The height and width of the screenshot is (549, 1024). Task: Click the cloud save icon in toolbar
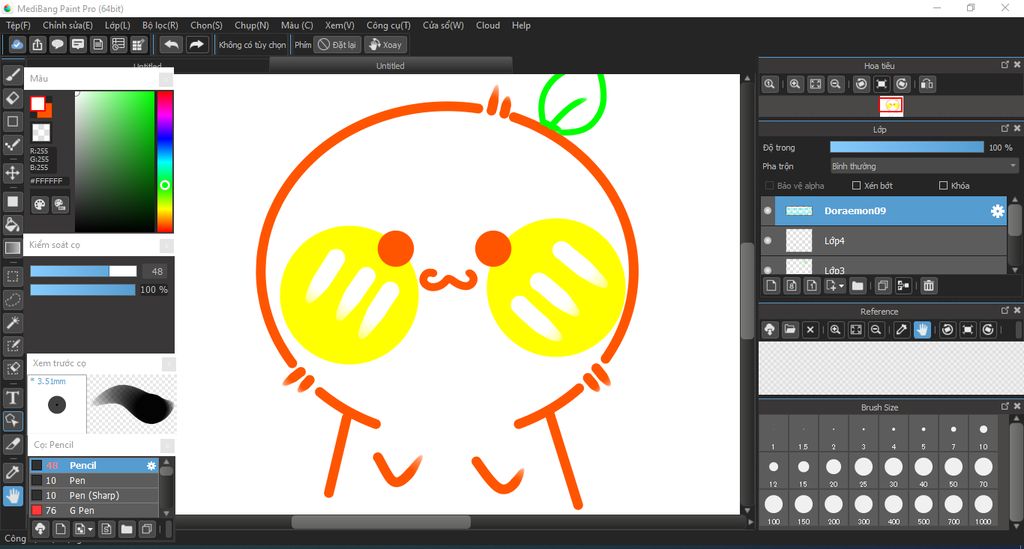coord(17,44)
